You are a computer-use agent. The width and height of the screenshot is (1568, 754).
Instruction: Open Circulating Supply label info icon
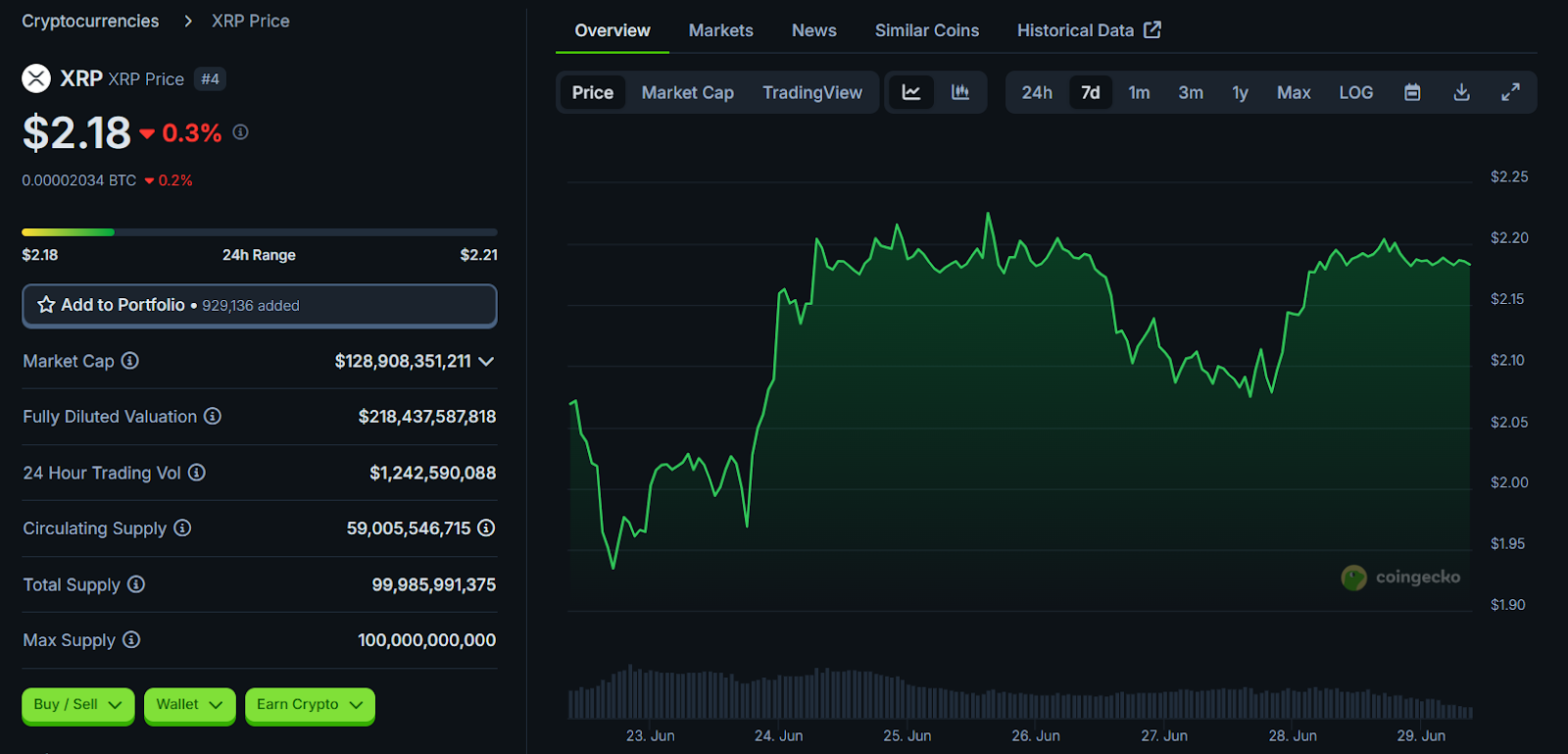tap(182, 528)
